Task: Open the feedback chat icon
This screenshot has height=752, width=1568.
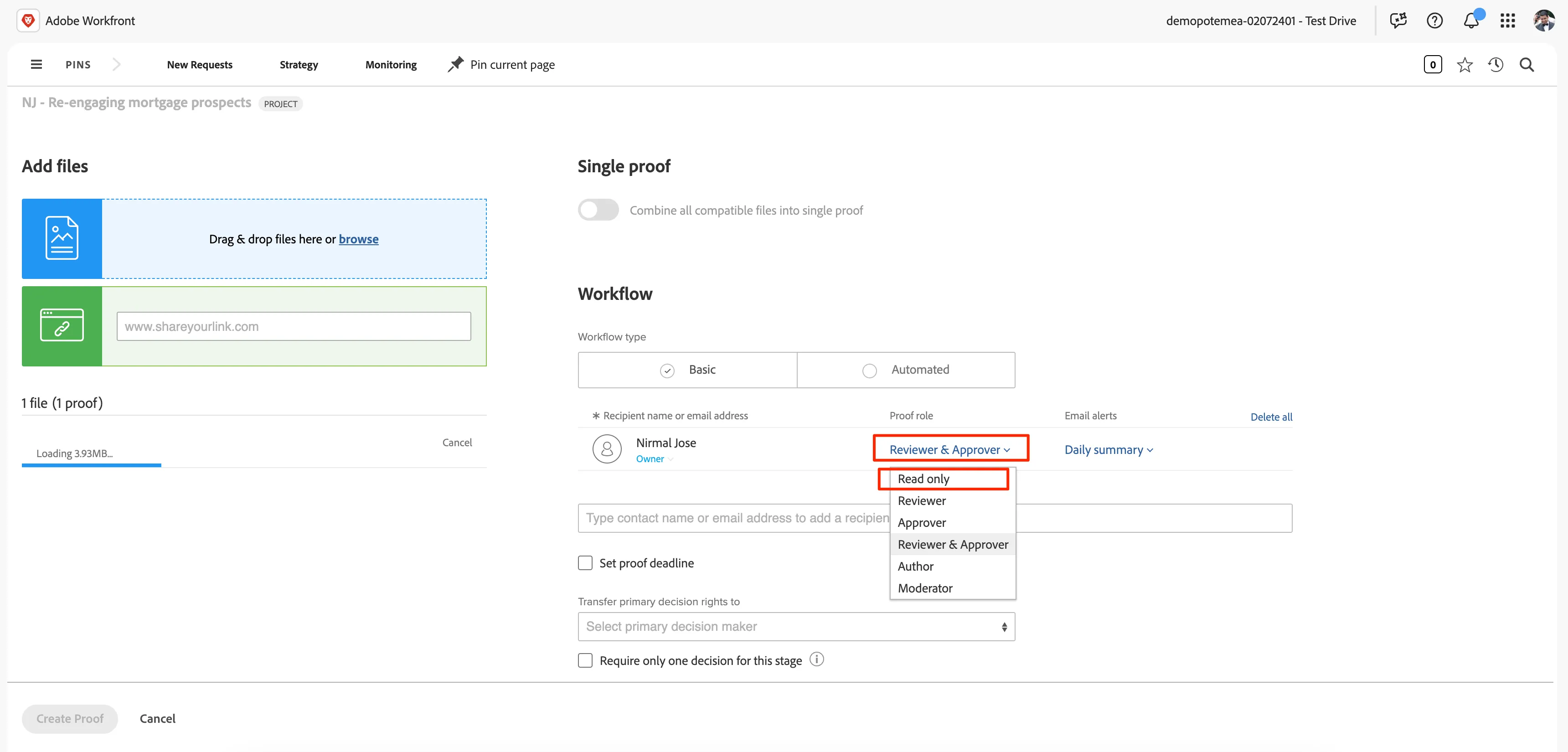Action: (1398, 21)
